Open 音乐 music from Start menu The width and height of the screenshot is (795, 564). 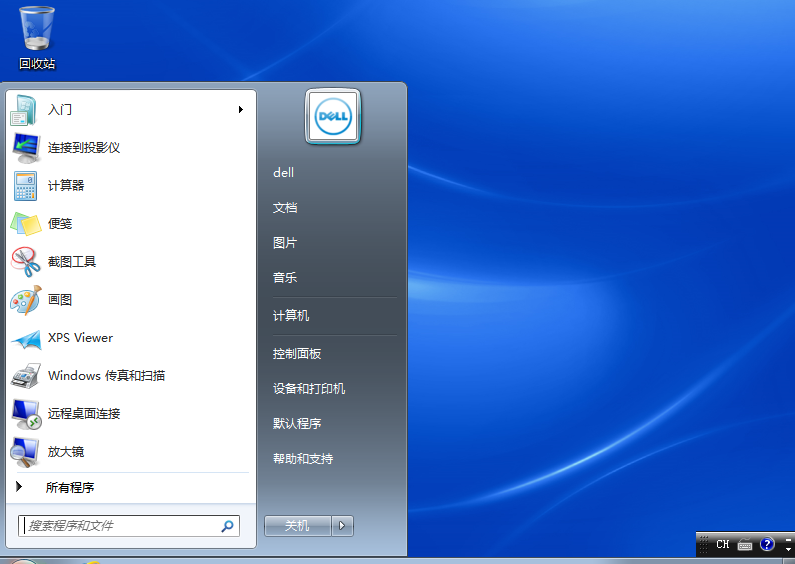[x=285, y=277]
